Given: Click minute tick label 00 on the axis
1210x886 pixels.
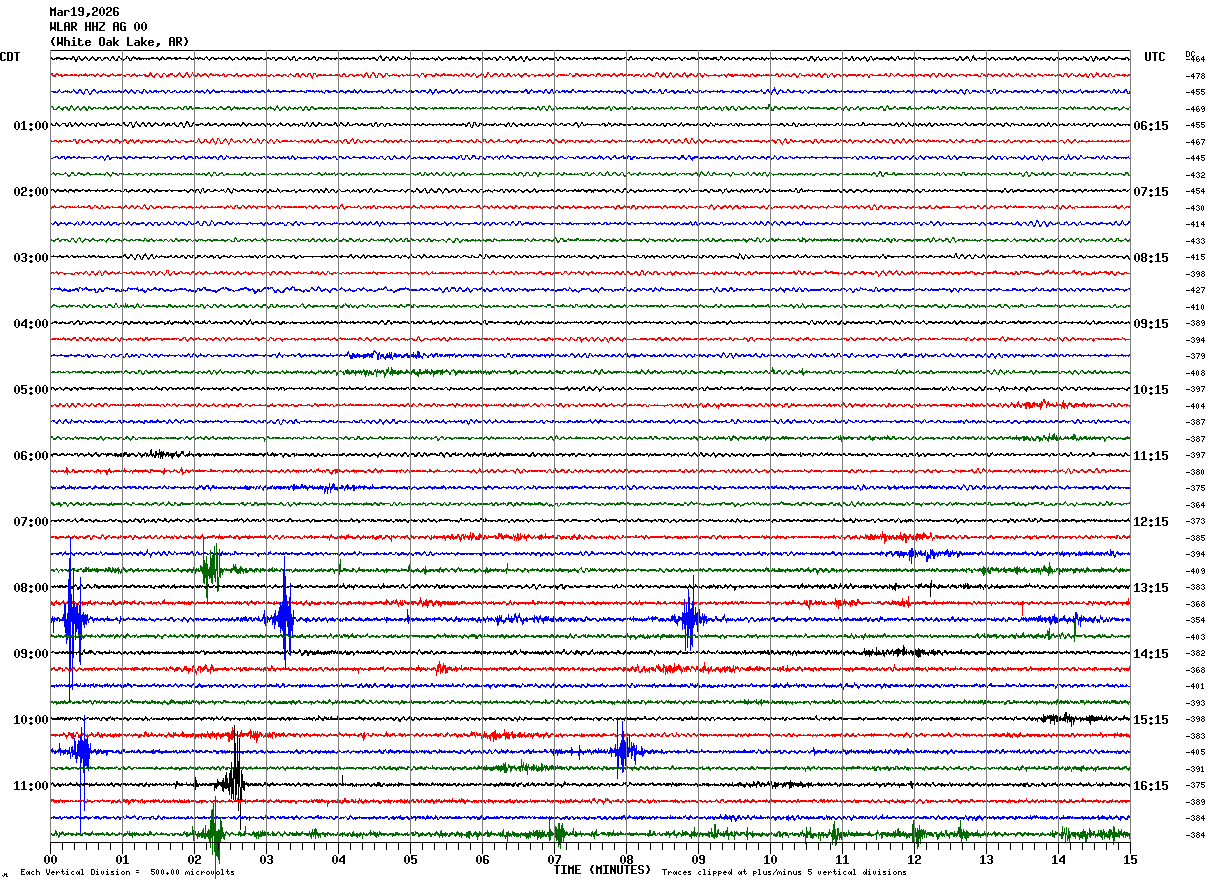Looking at the screenshot, I should point(50,859).
